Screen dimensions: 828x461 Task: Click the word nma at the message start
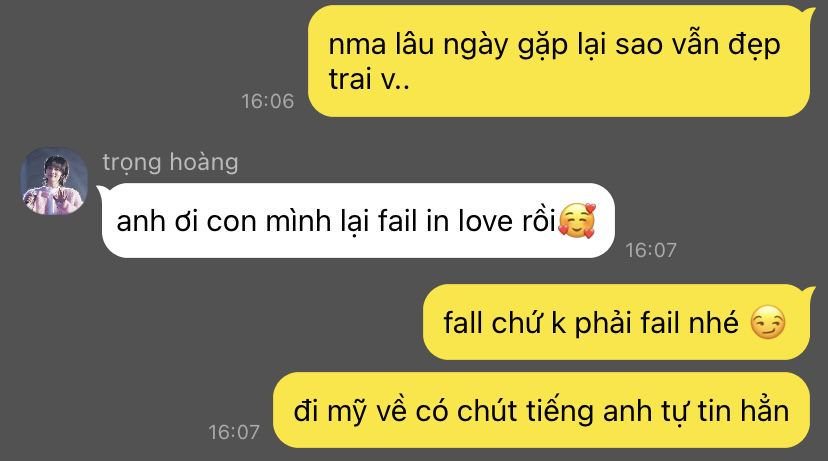tap(357, 45)
